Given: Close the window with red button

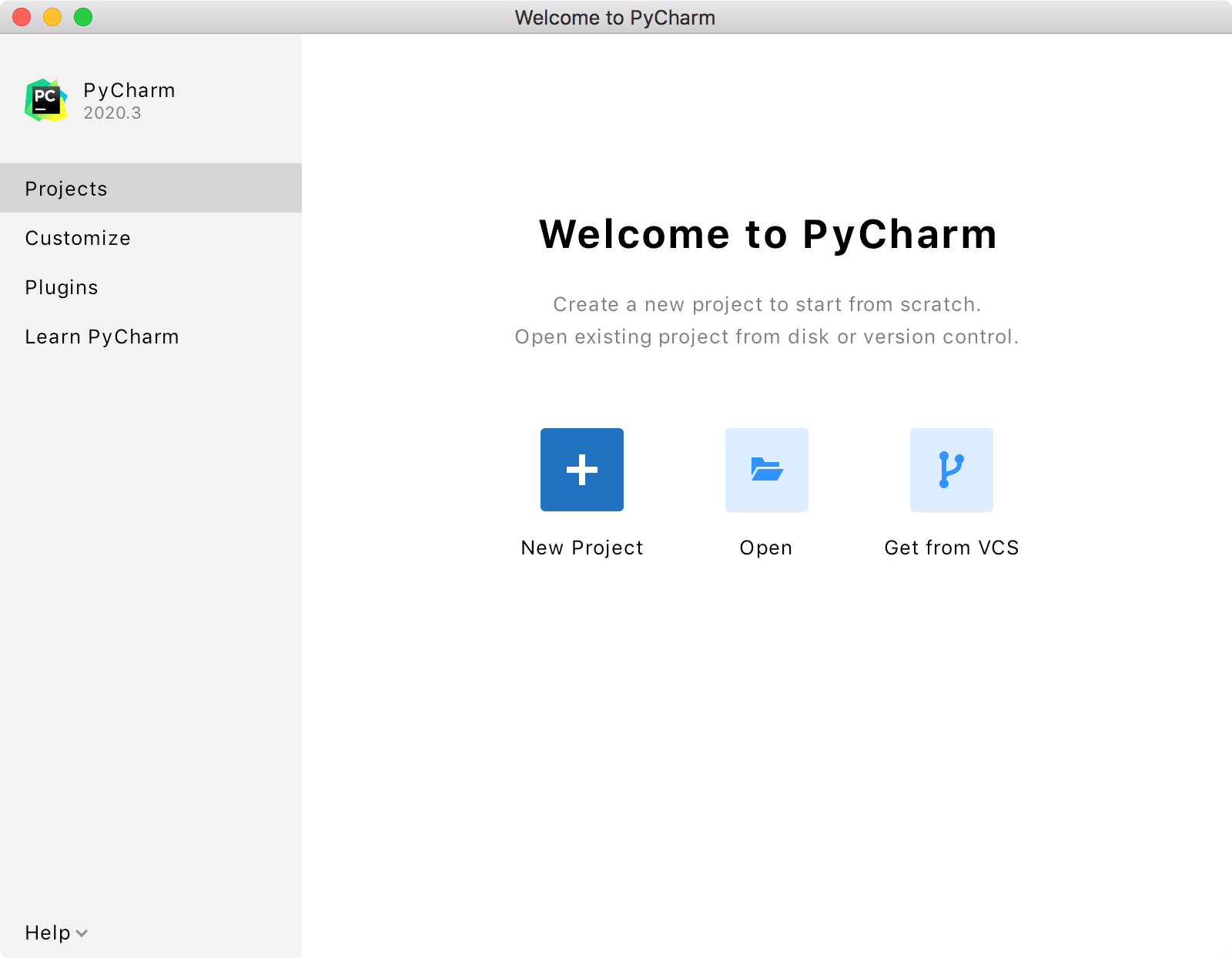Looking at the screenshot, I should (22, 17).
